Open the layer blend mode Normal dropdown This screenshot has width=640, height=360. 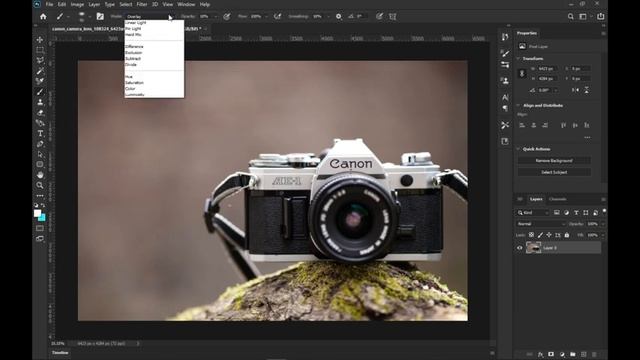coord(541,224)
